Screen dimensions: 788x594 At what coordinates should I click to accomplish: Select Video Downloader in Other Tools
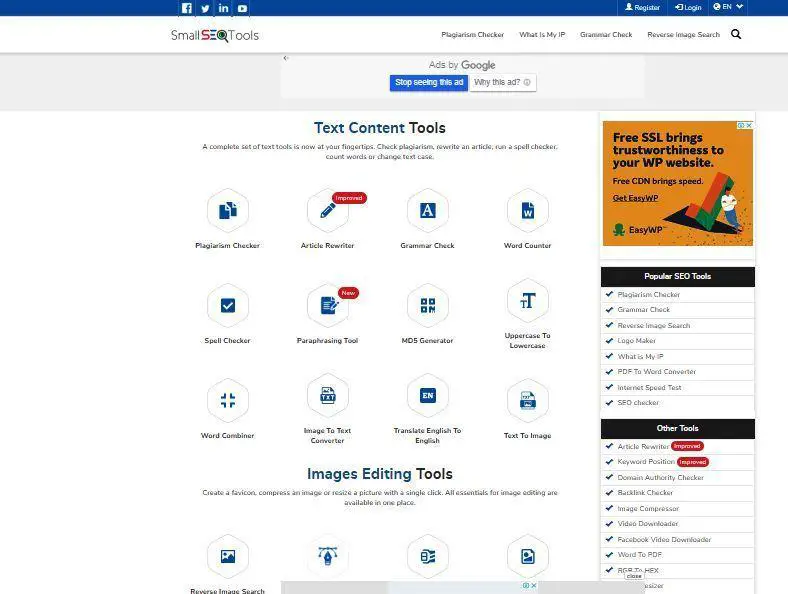point(647,524)
